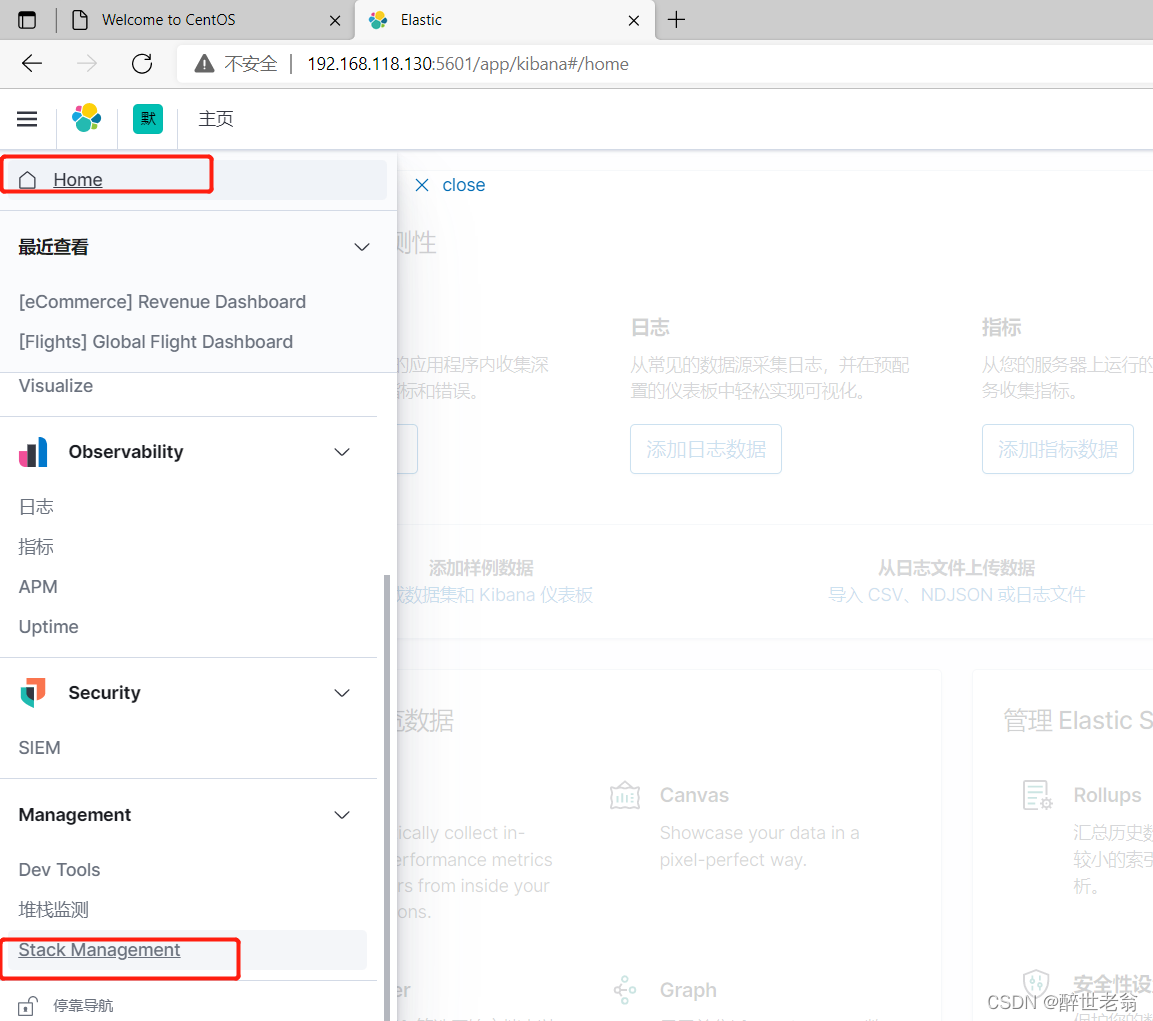Collapse the Observability section chevron
The width and height of the screenshot is (1153, 1021).
pyautogui.click(x=342, y=452)
